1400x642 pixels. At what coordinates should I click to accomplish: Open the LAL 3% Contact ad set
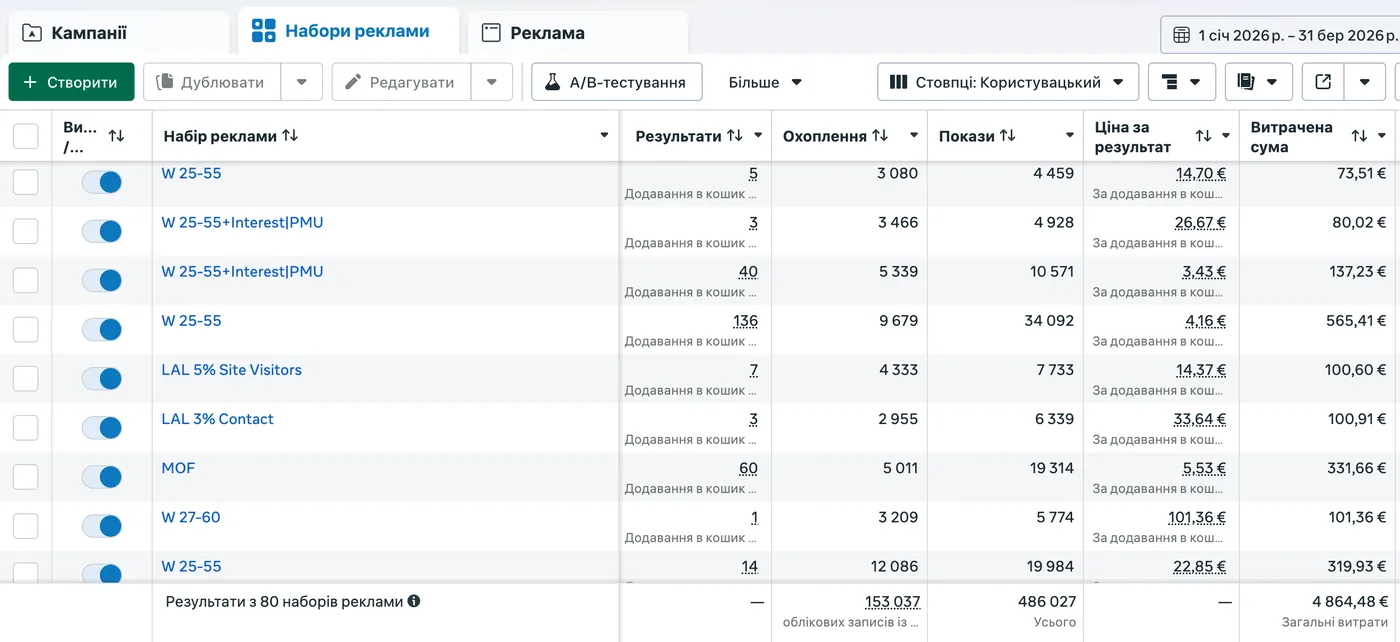217,419
